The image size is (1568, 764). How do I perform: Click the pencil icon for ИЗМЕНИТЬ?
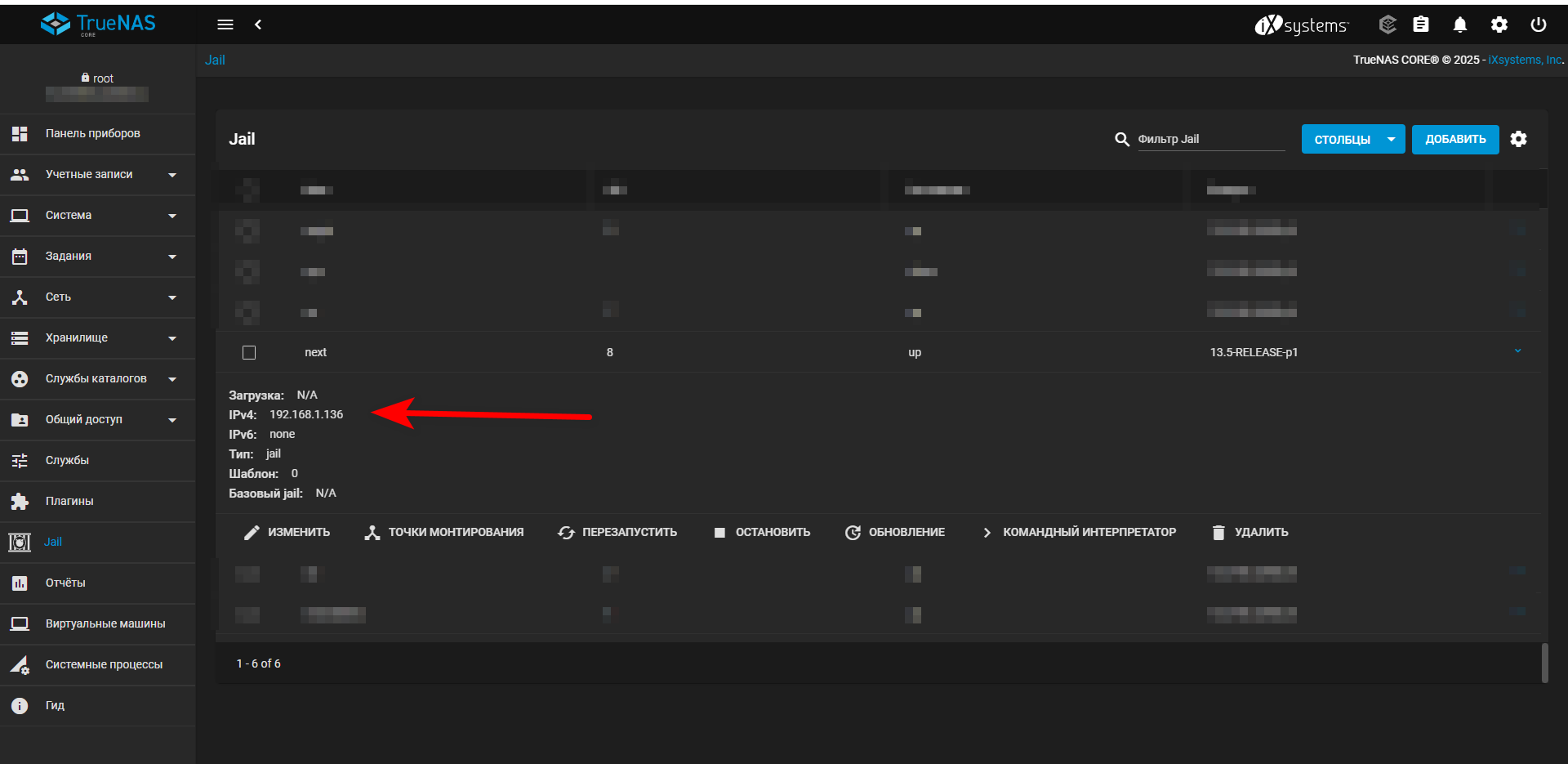[252, 532]
